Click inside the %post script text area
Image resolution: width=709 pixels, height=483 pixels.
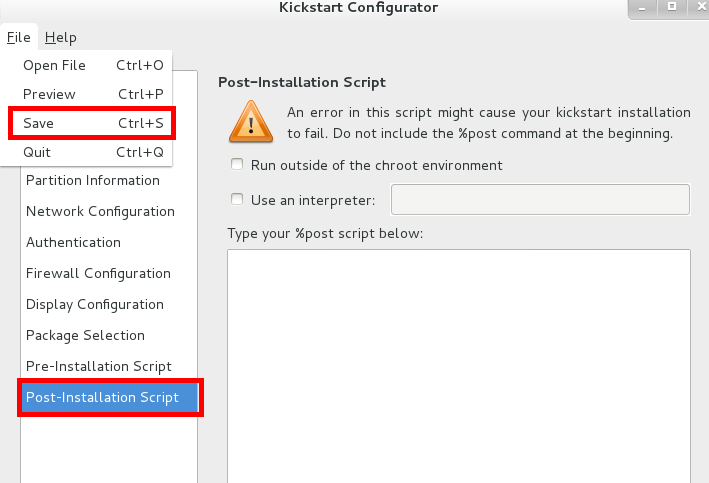tap(459, 366)
